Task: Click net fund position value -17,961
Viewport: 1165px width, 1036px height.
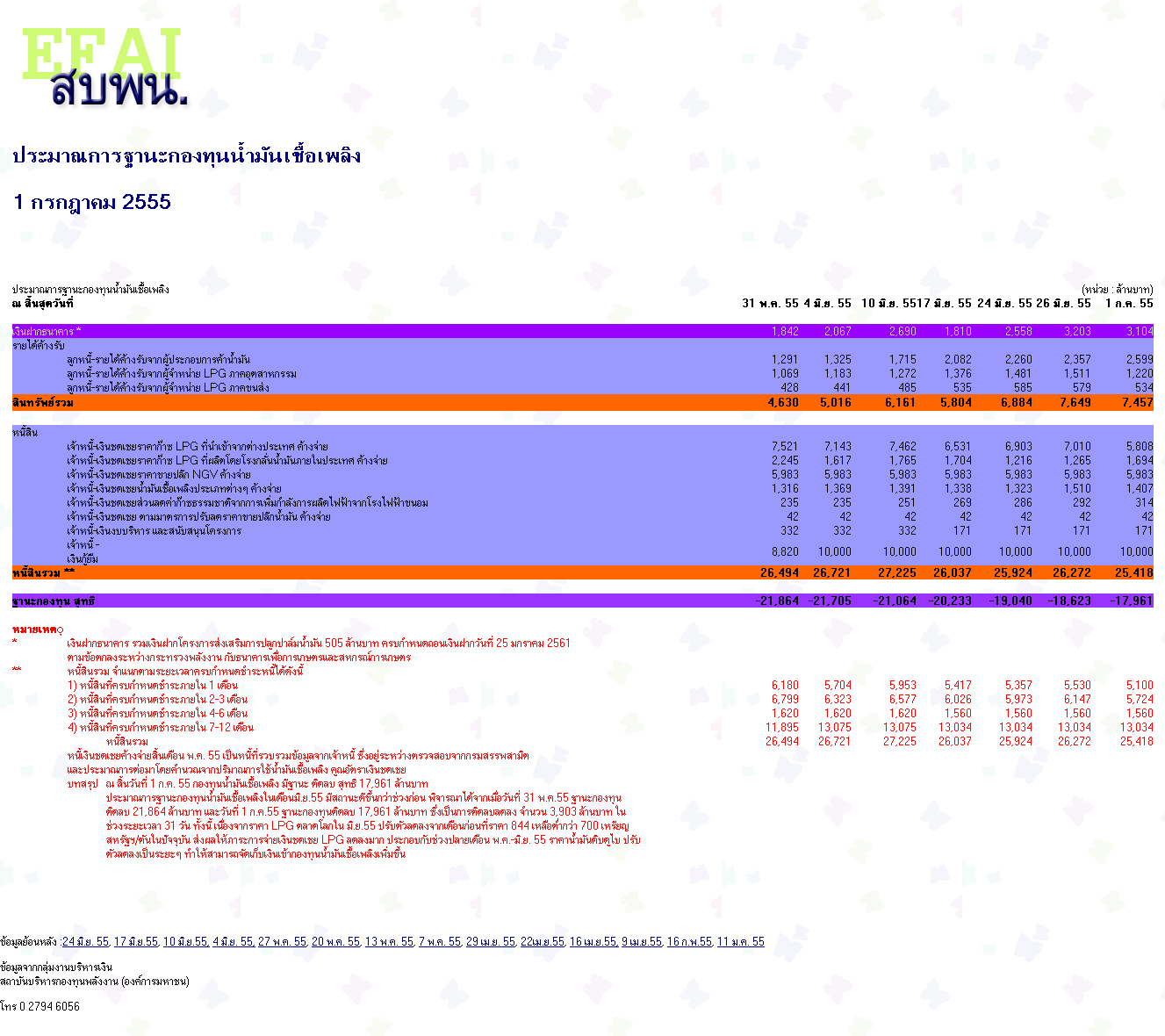Action: 1132,601
